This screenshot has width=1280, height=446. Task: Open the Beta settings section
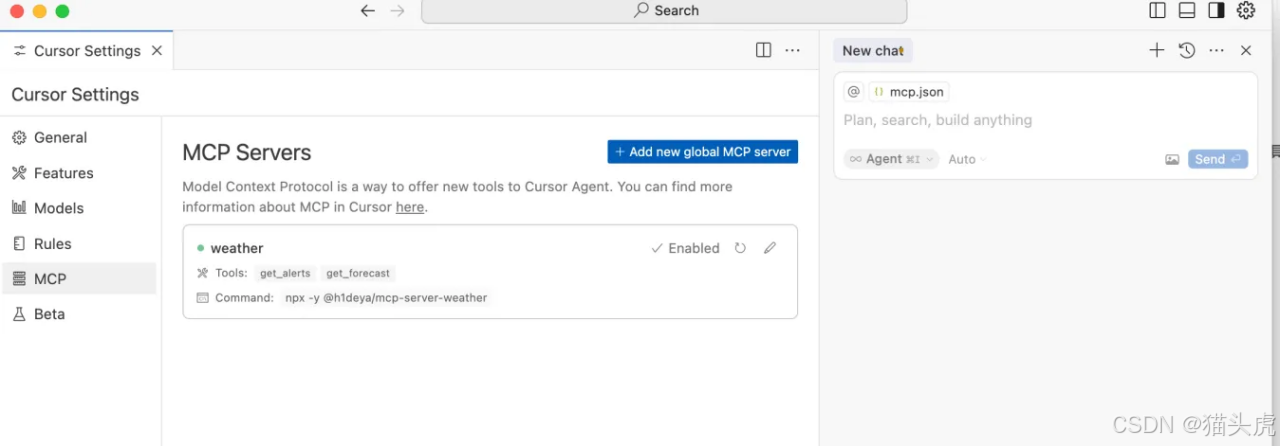(x=79, y=314)
